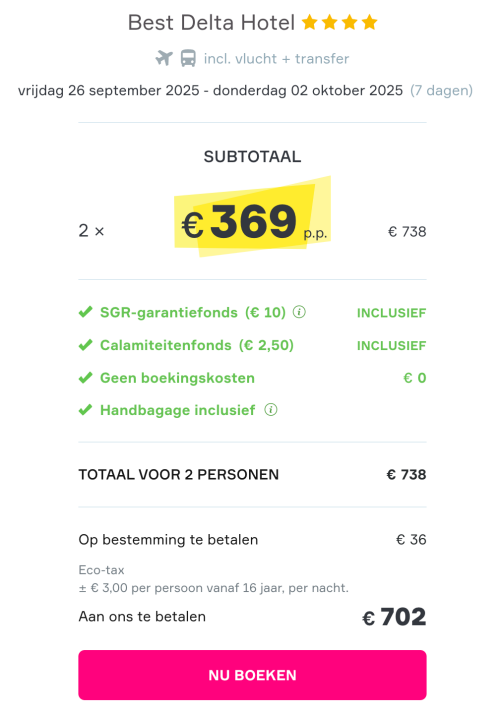Click the Best Delta Hotel title

211,22
